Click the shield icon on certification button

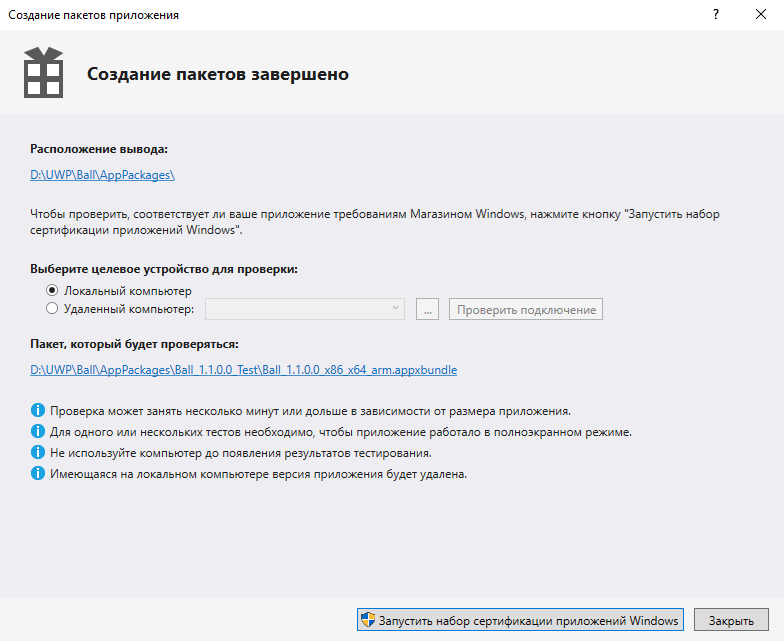click(368, 620)
